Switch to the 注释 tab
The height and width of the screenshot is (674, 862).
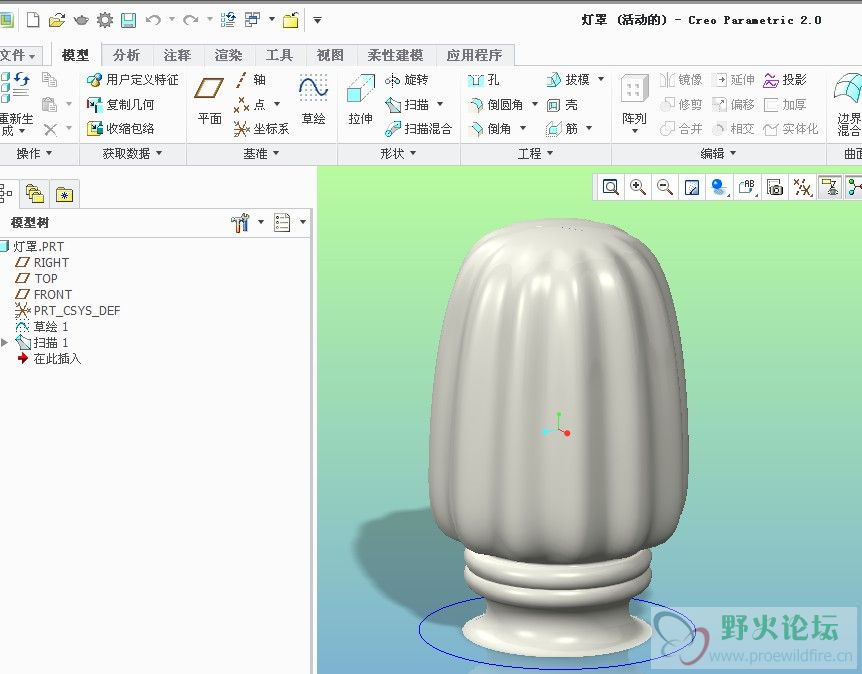click(x=177, y=55)
